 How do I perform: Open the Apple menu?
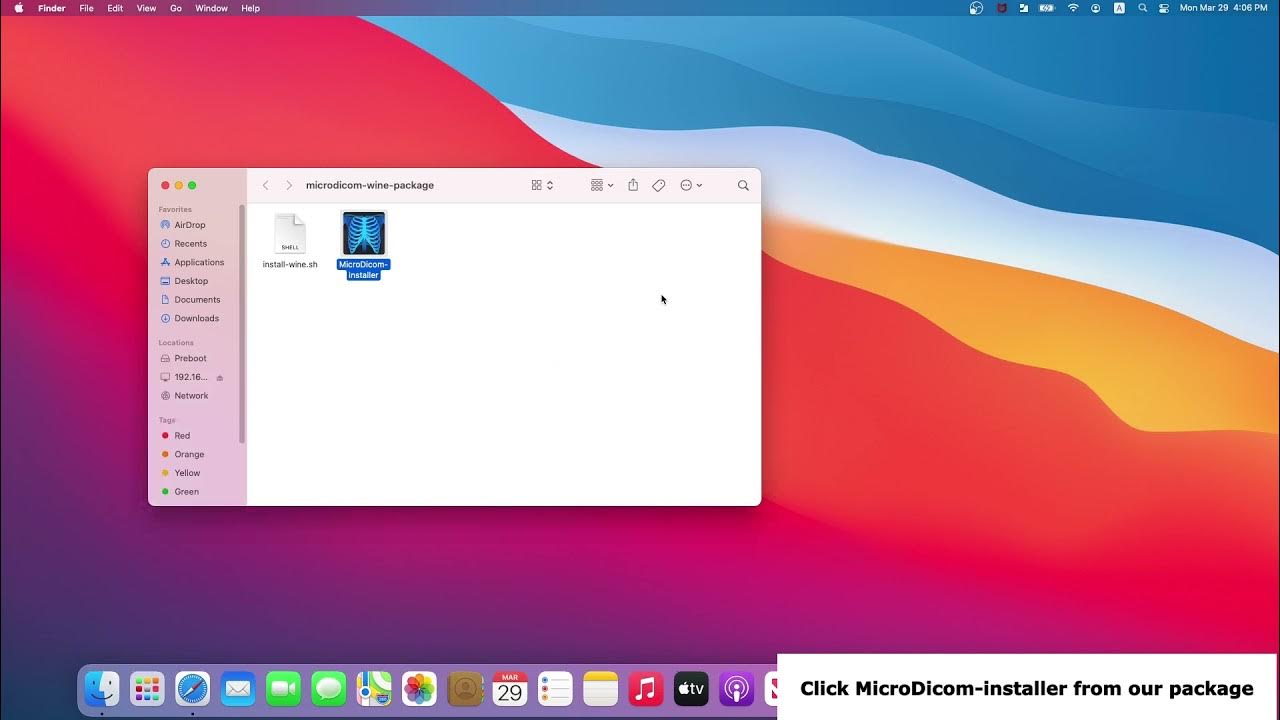[18, 8]
